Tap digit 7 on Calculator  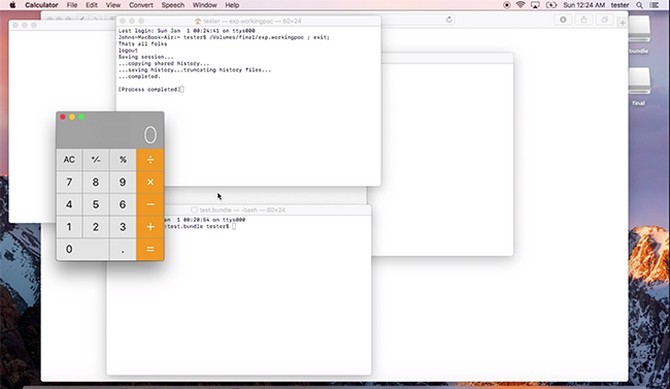click(x=69, y=182)
